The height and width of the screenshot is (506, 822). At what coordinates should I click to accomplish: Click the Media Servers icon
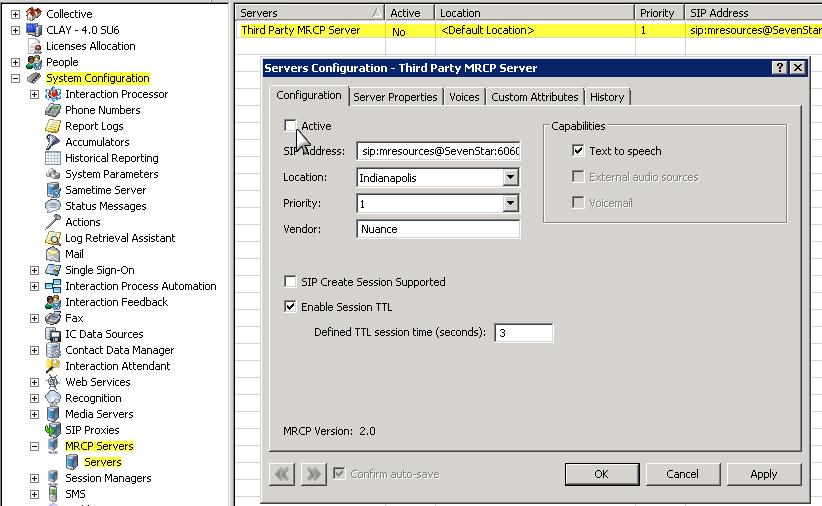pos(53,414)
